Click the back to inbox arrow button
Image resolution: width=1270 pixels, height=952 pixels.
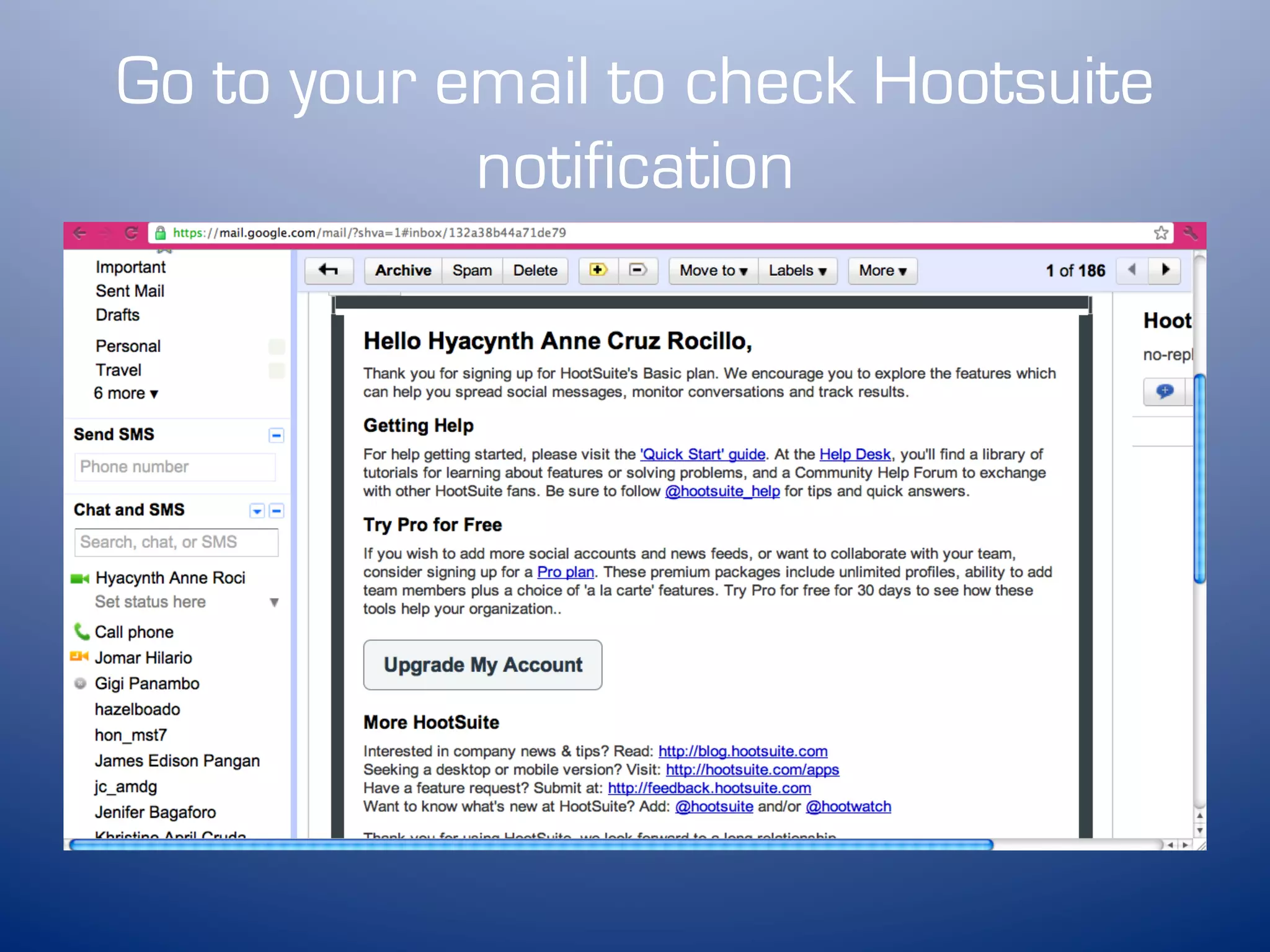[329, 271]
